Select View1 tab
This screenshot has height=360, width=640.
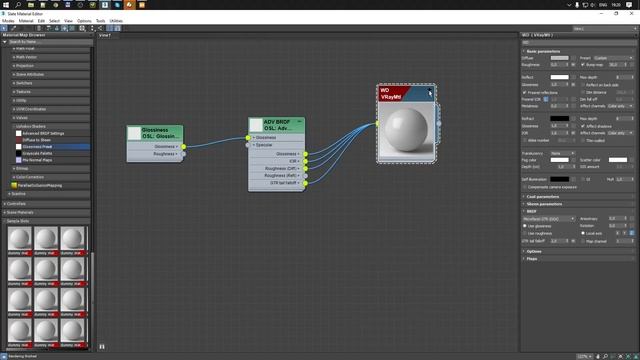coord(104,36)
